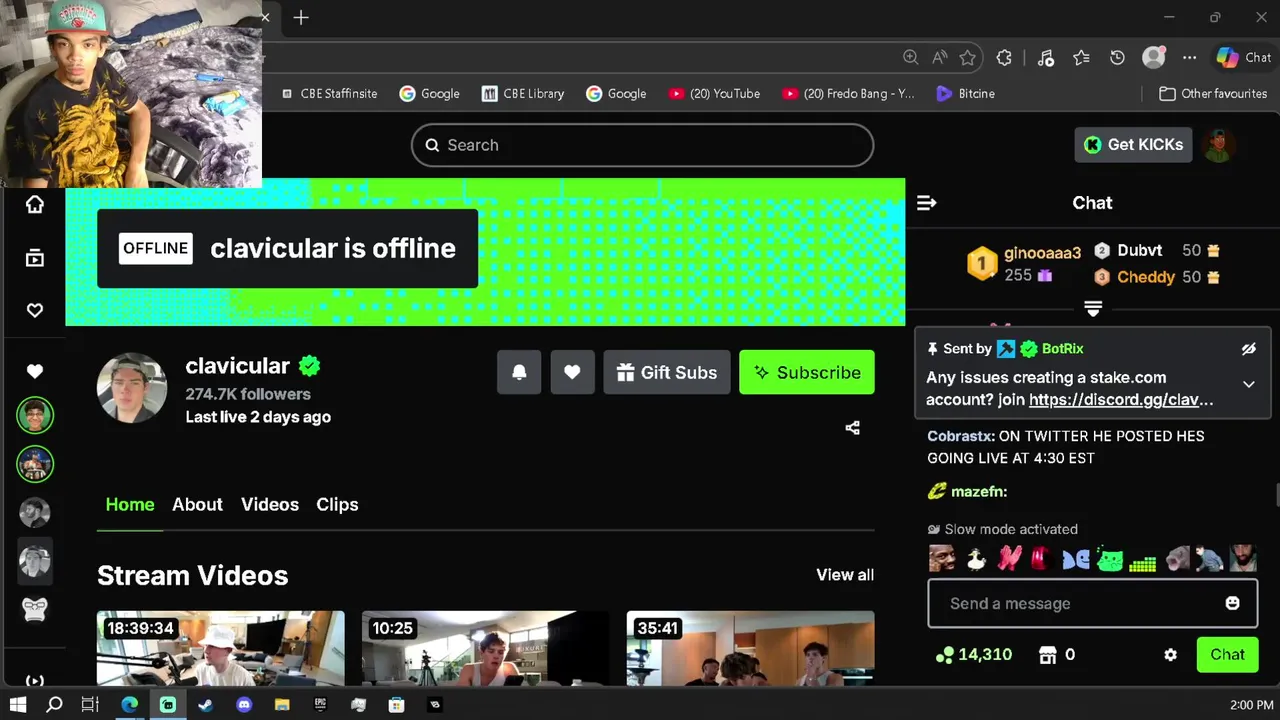Switch to the Clips tab
Viewport: 1280px width, 720px height.
pos(337,504)
